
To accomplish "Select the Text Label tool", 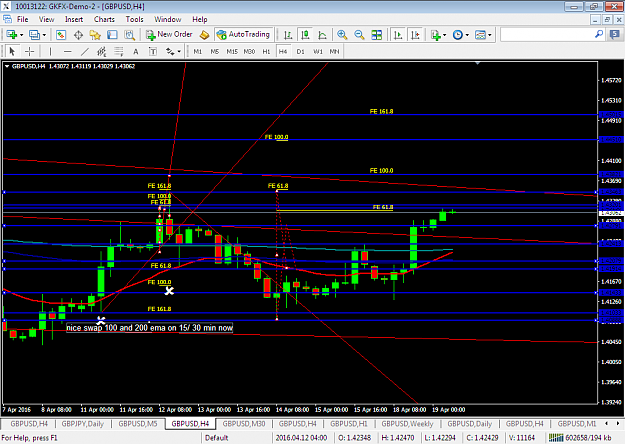I will point(153,51).
